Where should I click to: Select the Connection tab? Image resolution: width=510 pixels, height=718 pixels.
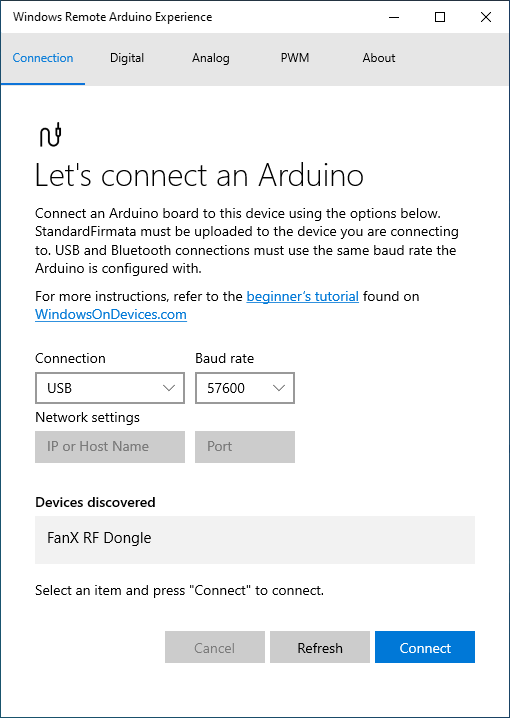(x=43, y=58)
